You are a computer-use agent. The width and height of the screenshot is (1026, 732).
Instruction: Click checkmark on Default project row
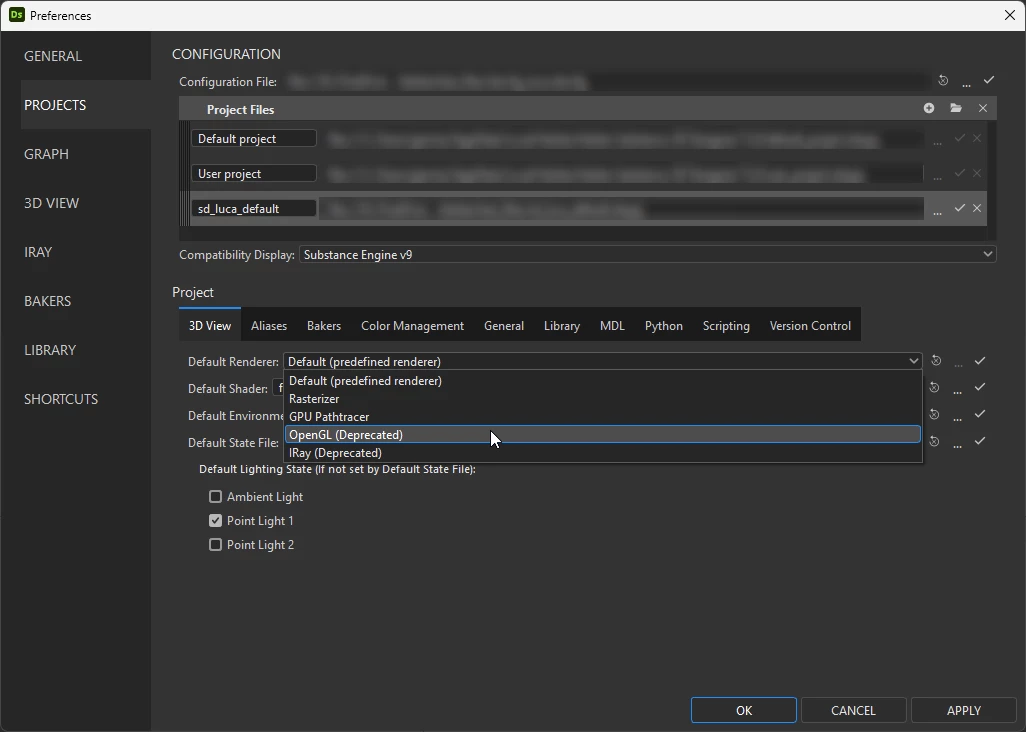pos(959,138)
